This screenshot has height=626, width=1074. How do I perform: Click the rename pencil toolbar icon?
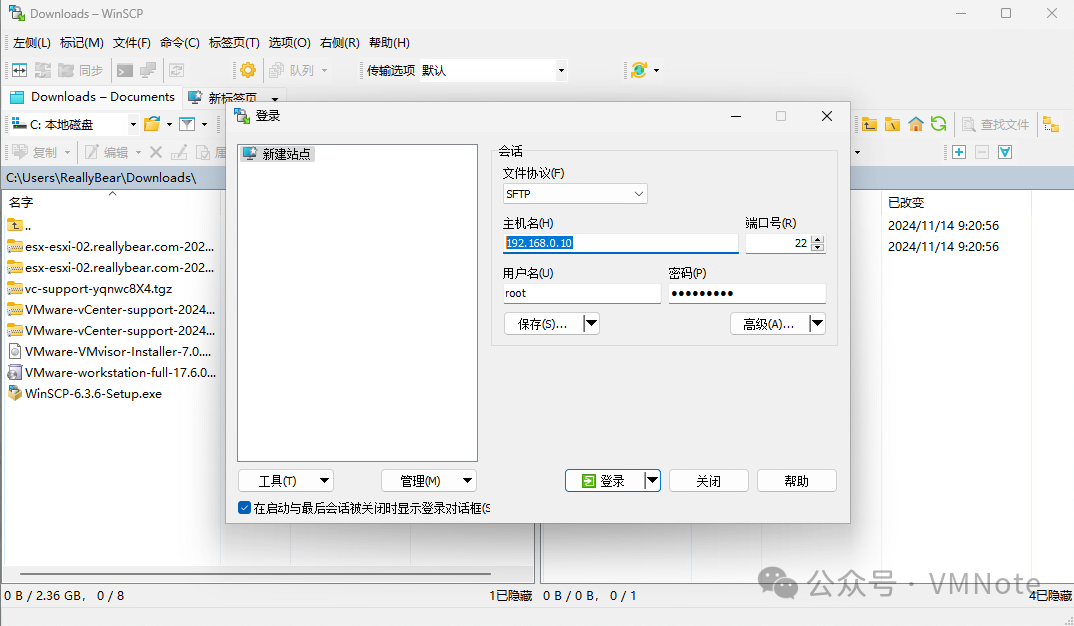point(179,152)
